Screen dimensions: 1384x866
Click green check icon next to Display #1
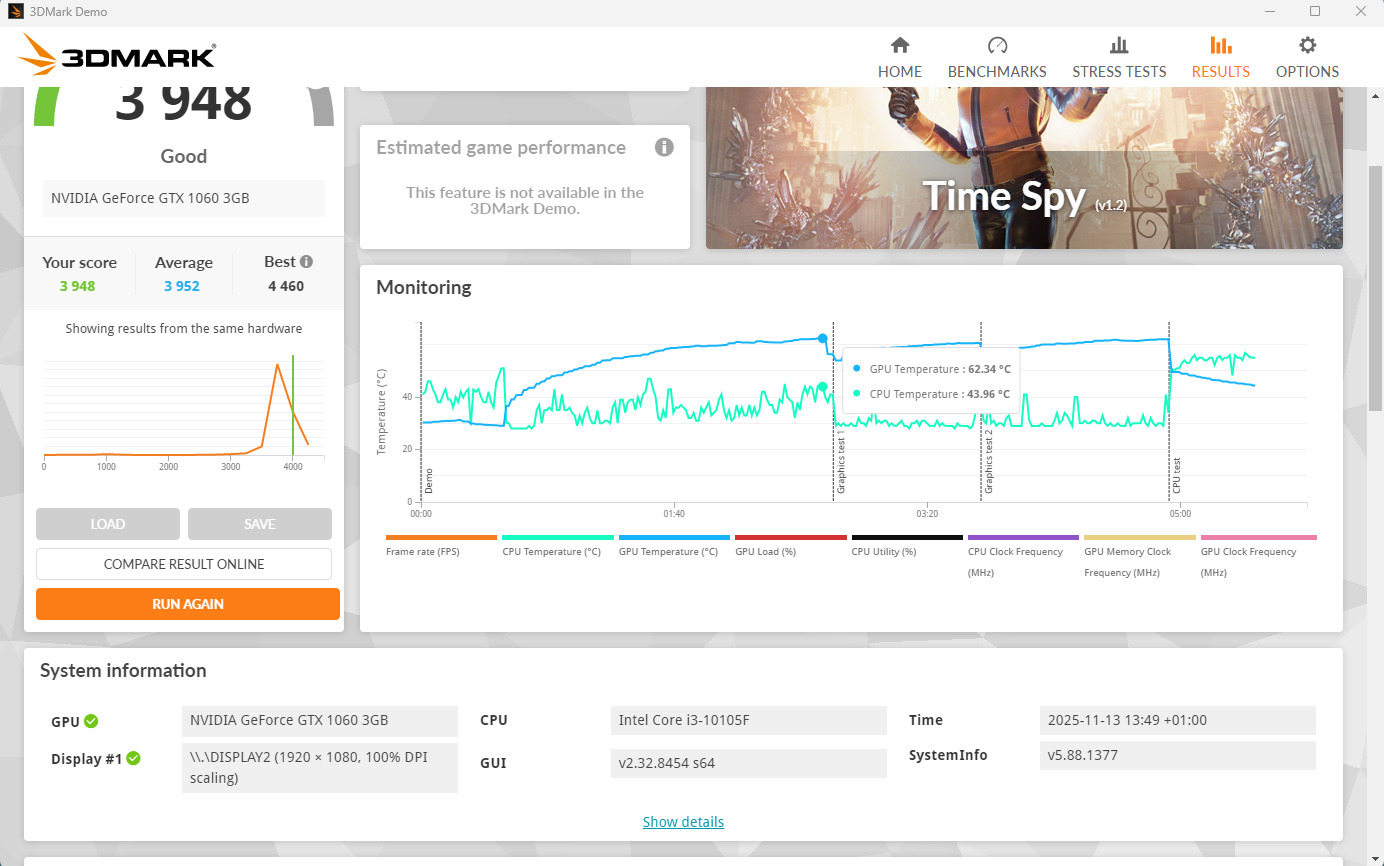(x=133, y=758)
